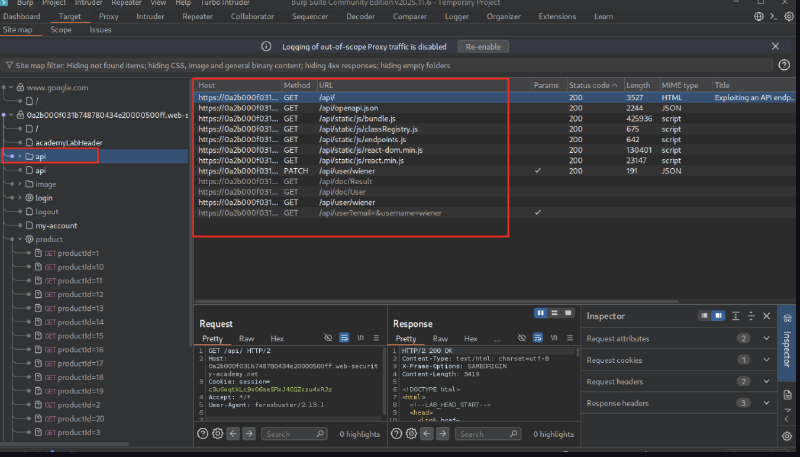The image size is (800, 457).
Task: Open Response panel hamburger menu
Action: [x=570, y=338]
